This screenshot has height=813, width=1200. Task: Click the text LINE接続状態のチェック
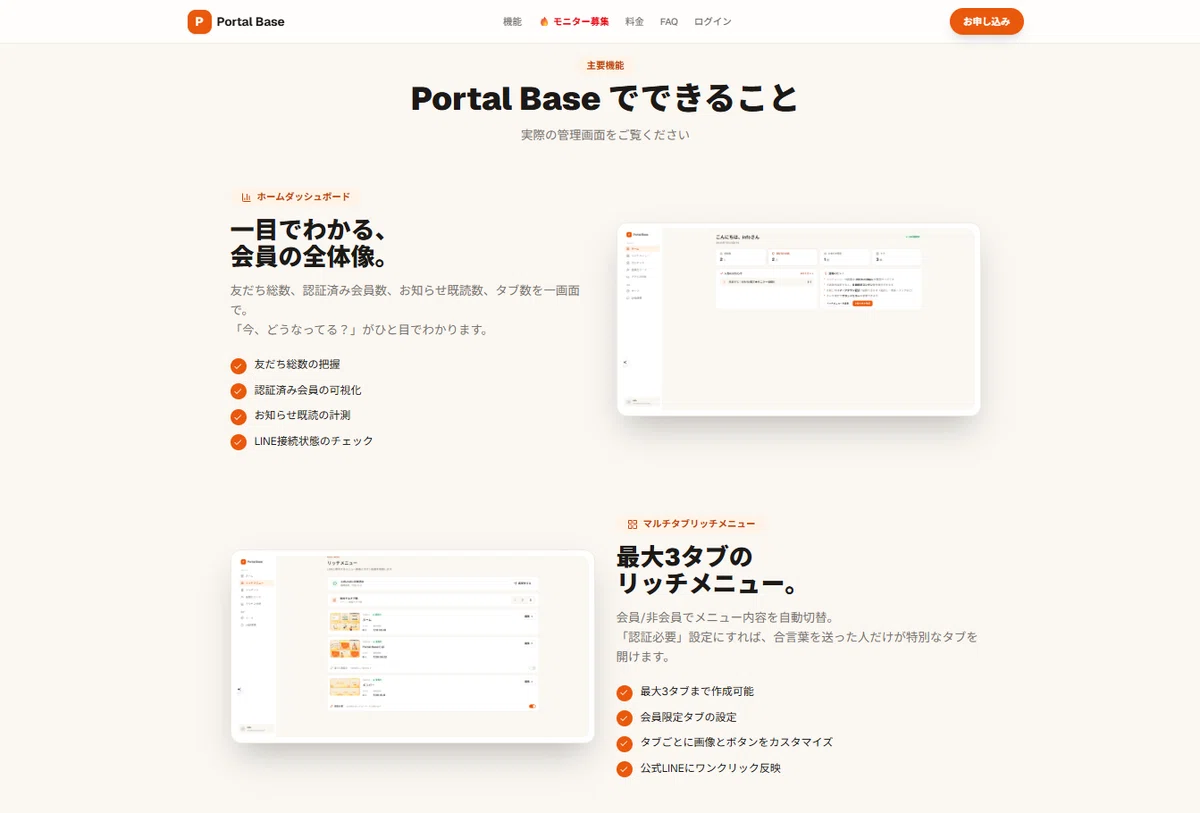[313, 442]
